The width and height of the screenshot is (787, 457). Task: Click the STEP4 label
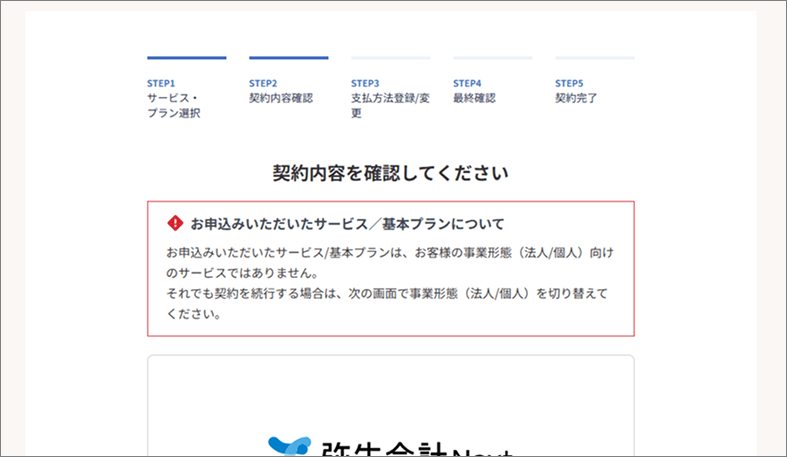coord(467,83)
